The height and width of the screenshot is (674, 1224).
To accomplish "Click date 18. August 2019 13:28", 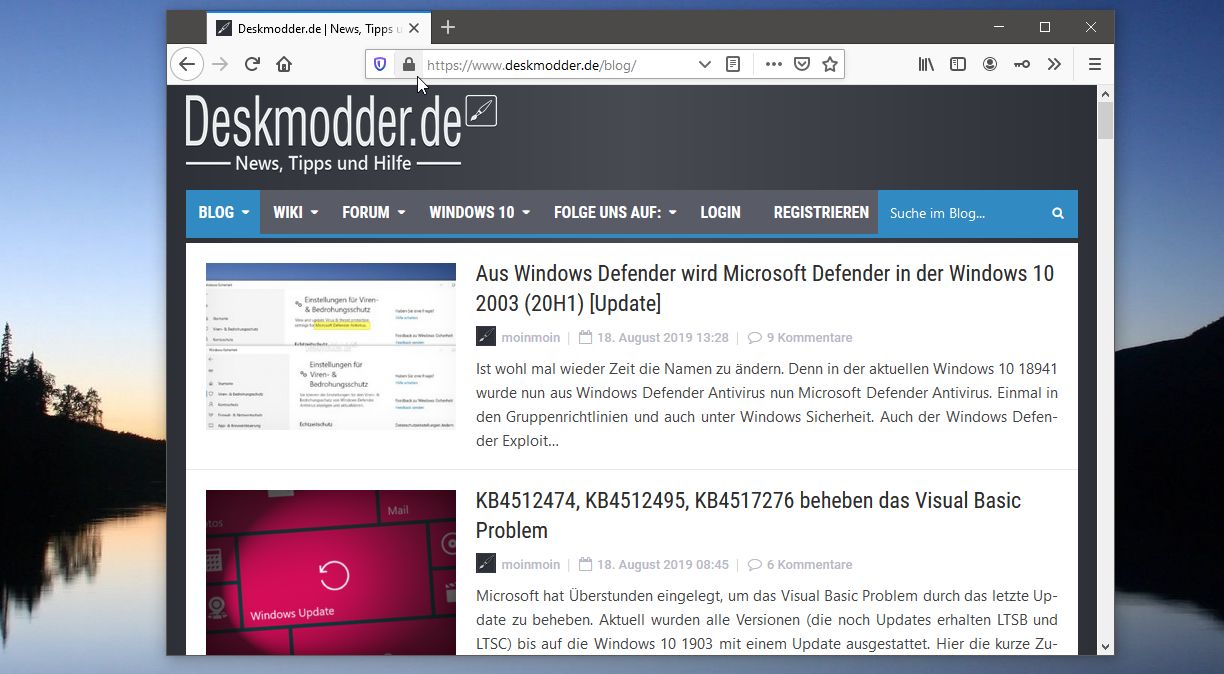I will point(663,338).
